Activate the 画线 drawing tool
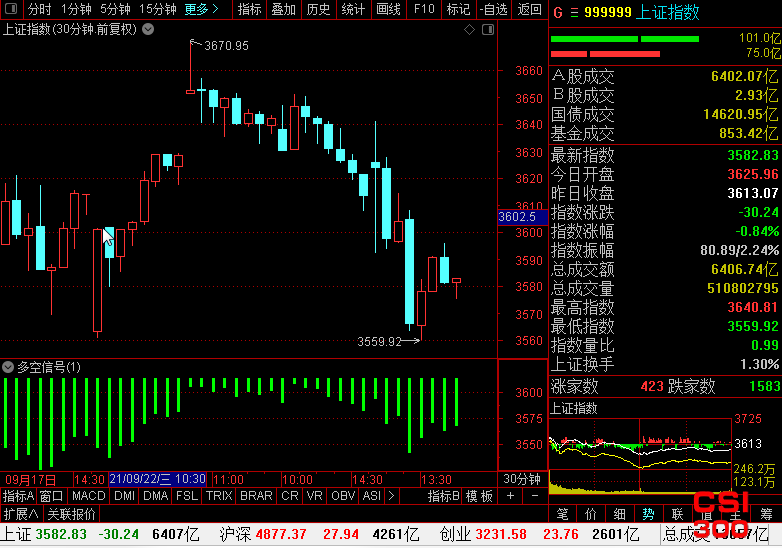Viewport: 782px width, 548px height. 388,9
